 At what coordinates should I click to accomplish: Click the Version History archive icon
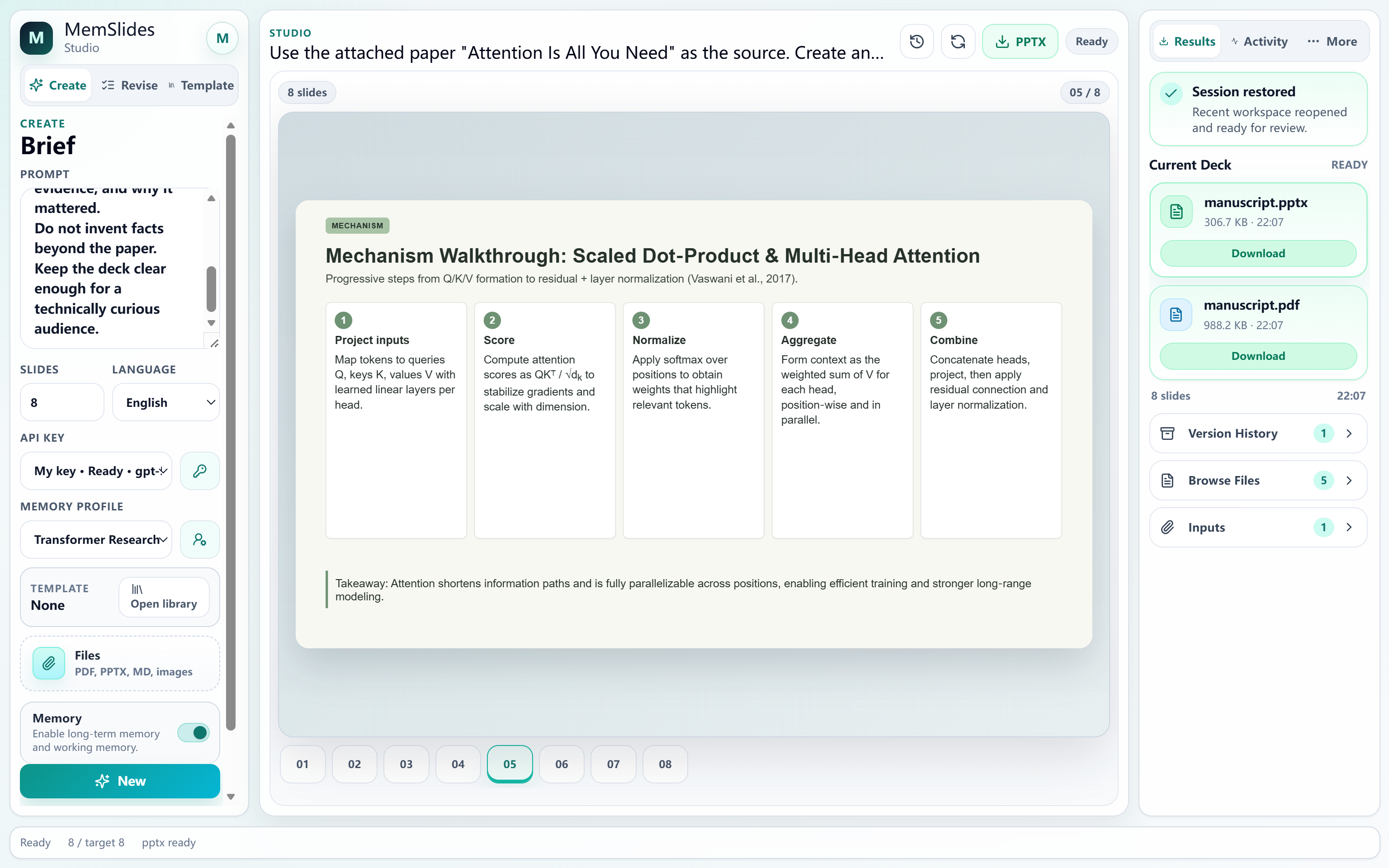pyautogui.click(x=1167, y=434)
